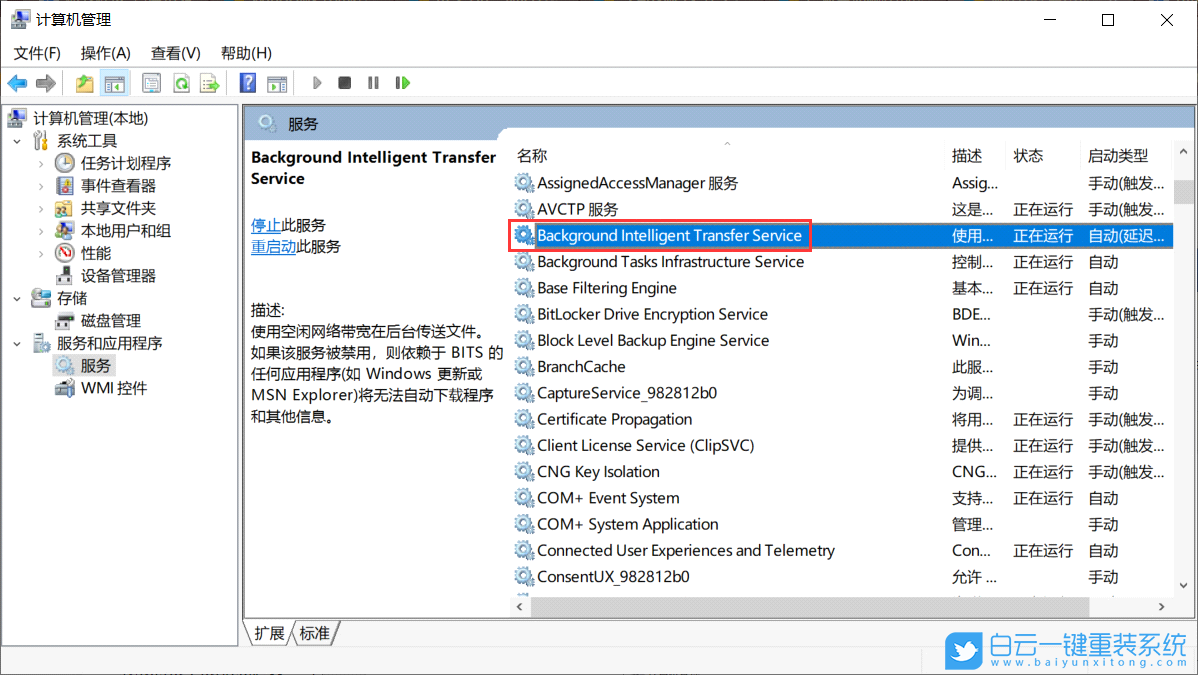Stop the service via the stop toolbar icon
This screenshot has height=675, width=1198.
(344, 83)
